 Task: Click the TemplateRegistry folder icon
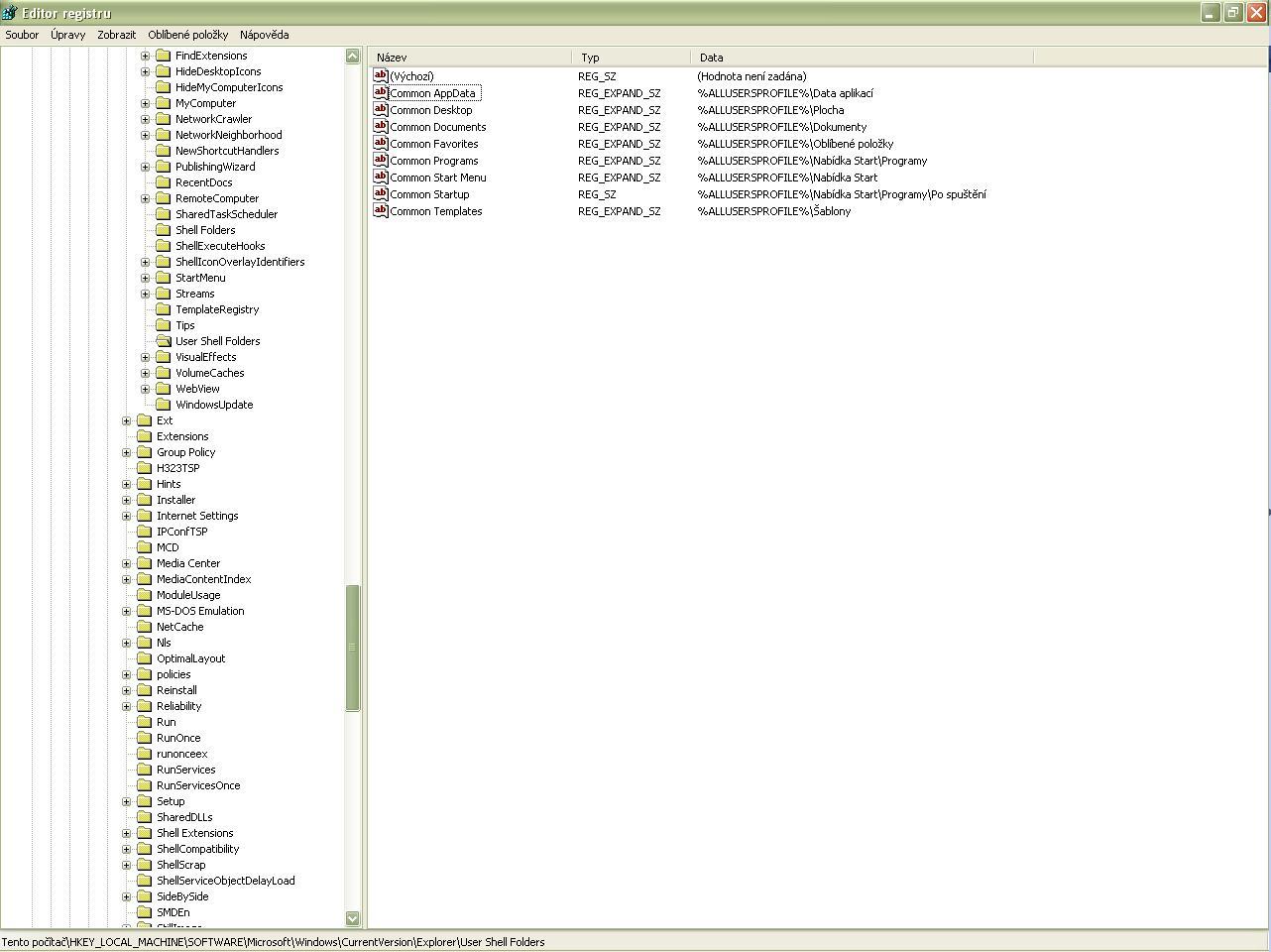point(164,309)
